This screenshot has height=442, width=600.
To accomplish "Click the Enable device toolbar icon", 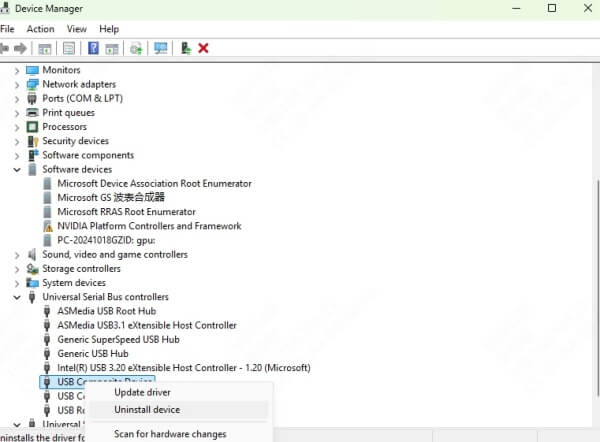I will (186, 48).
